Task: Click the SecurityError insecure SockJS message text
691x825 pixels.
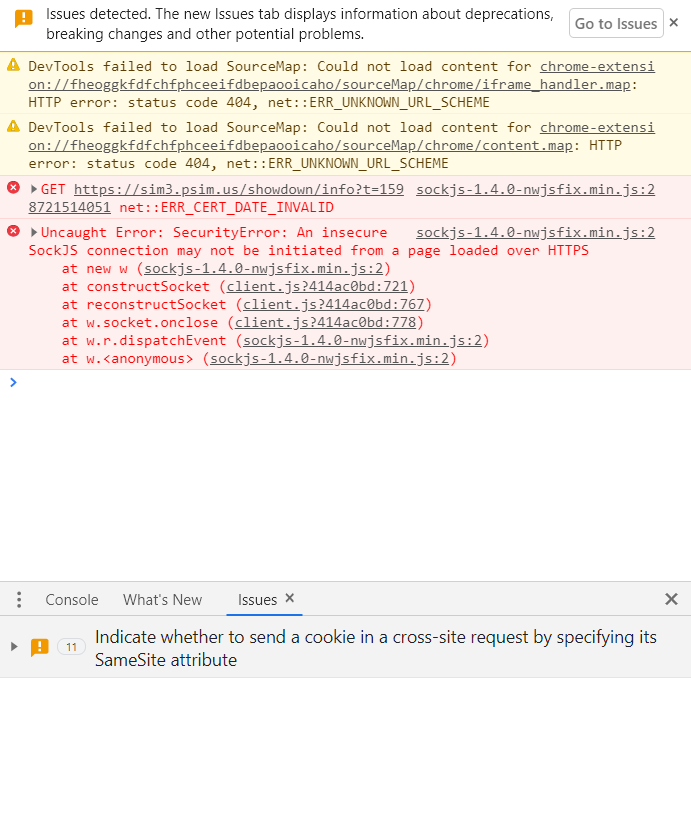Action: pyautogui.click(x=308, y=241)
